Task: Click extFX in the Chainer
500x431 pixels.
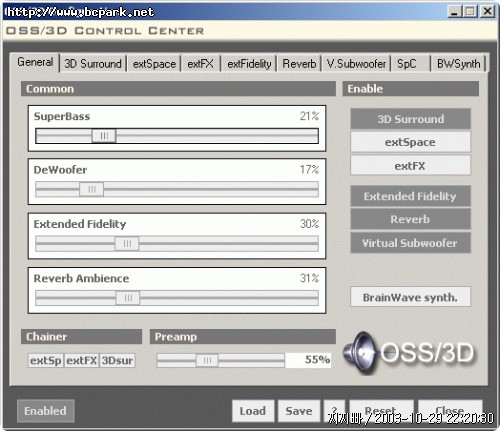Action: pos(82,360)
